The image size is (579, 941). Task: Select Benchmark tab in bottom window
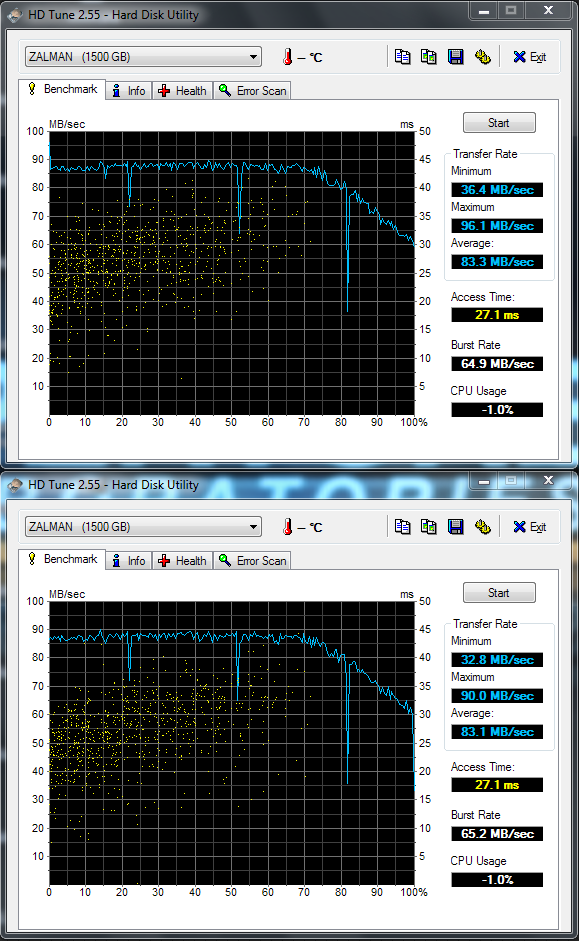[62, 559]
